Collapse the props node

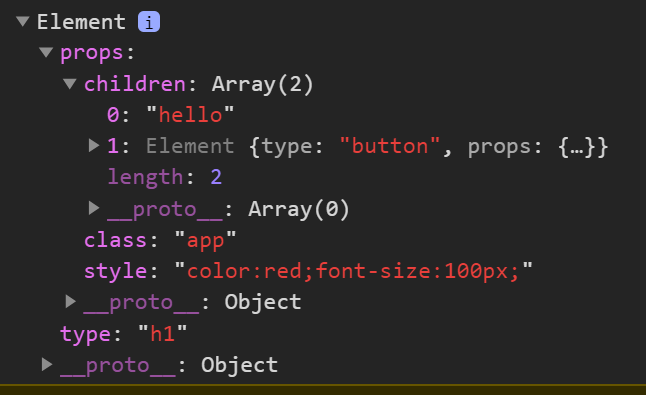pyautogui.click(x=46, y=52)
